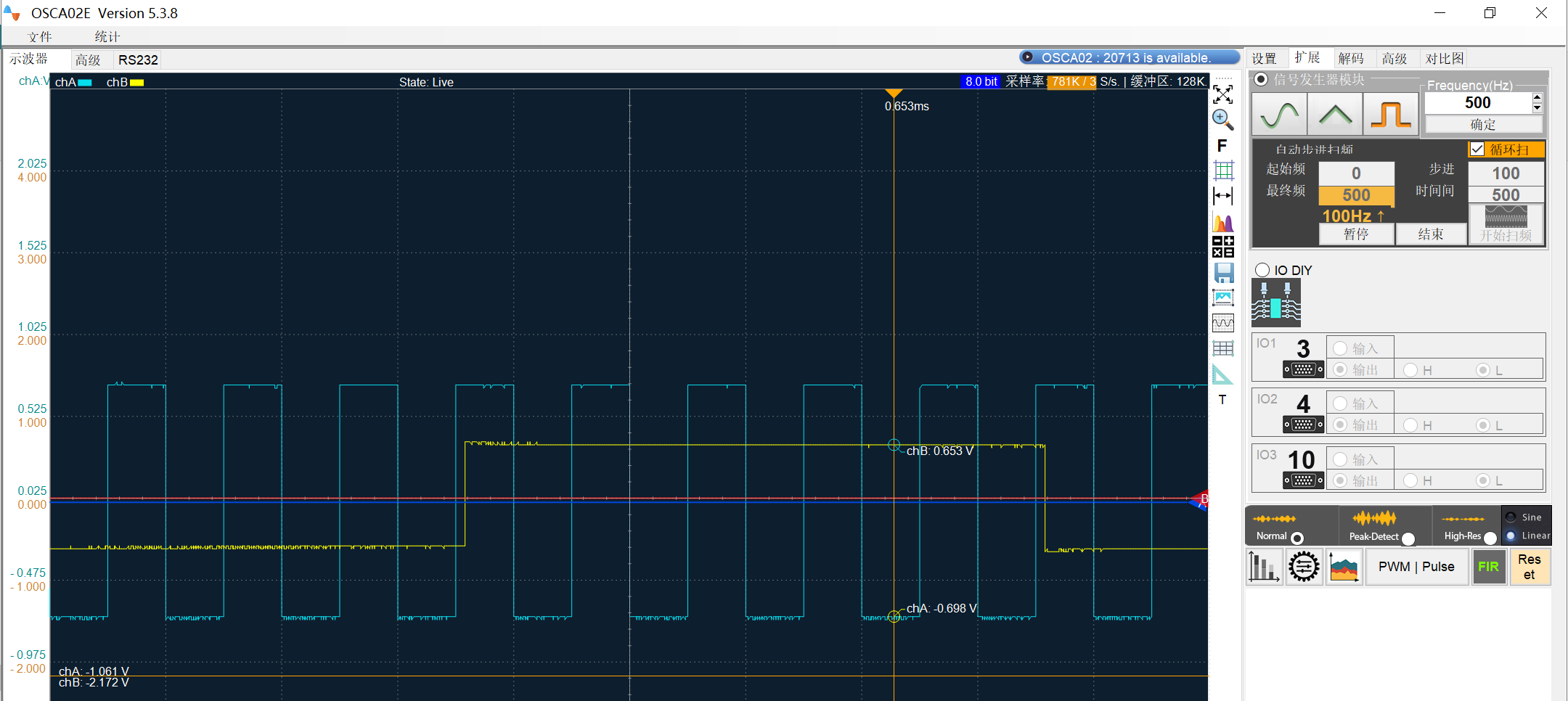The height and width of the screenshot is (701, 1568).
Task: Click the sine waveform view icon
Action: tap(1223, 323)
